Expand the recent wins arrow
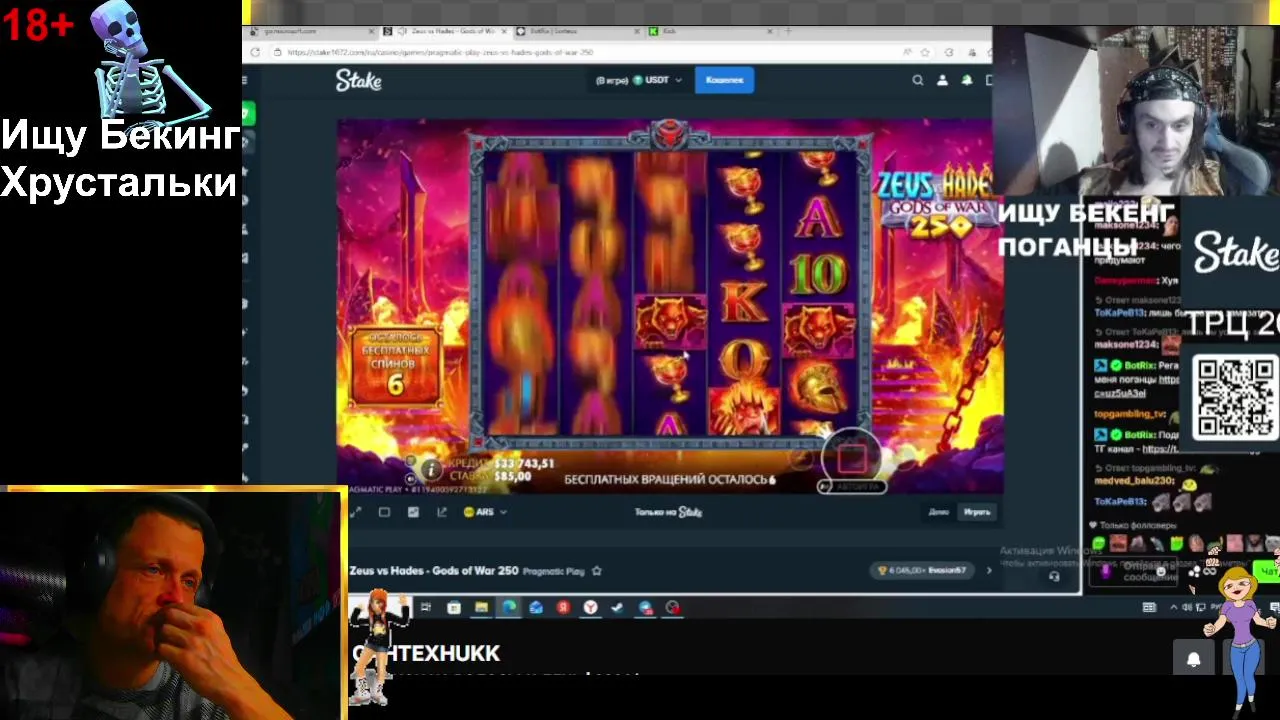This screenshot has width=1280, height=720. tap(988, 571)
